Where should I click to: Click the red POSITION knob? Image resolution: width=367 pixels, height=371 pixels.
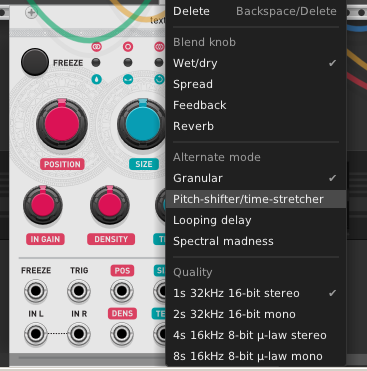62,124
